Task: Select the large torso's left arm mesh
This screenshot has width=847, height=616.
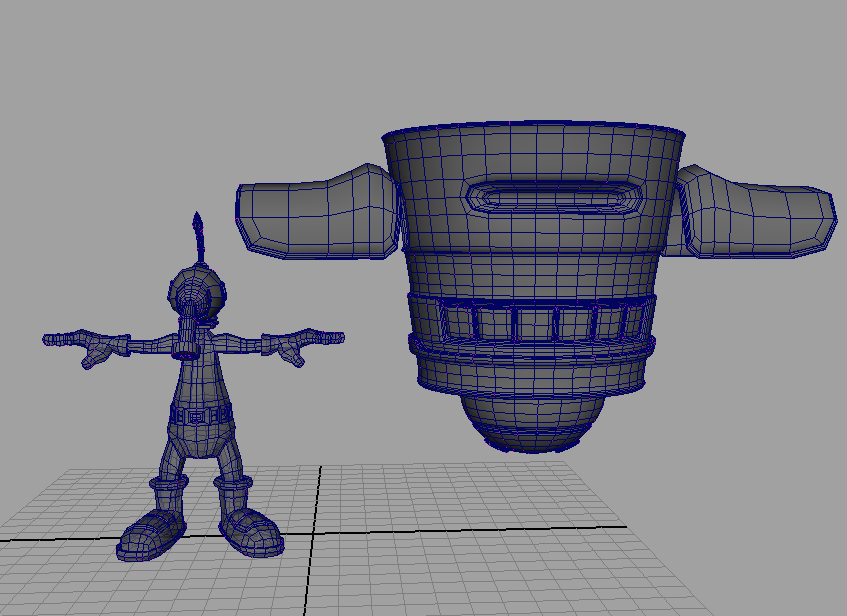Action: [x=319, y=212]
